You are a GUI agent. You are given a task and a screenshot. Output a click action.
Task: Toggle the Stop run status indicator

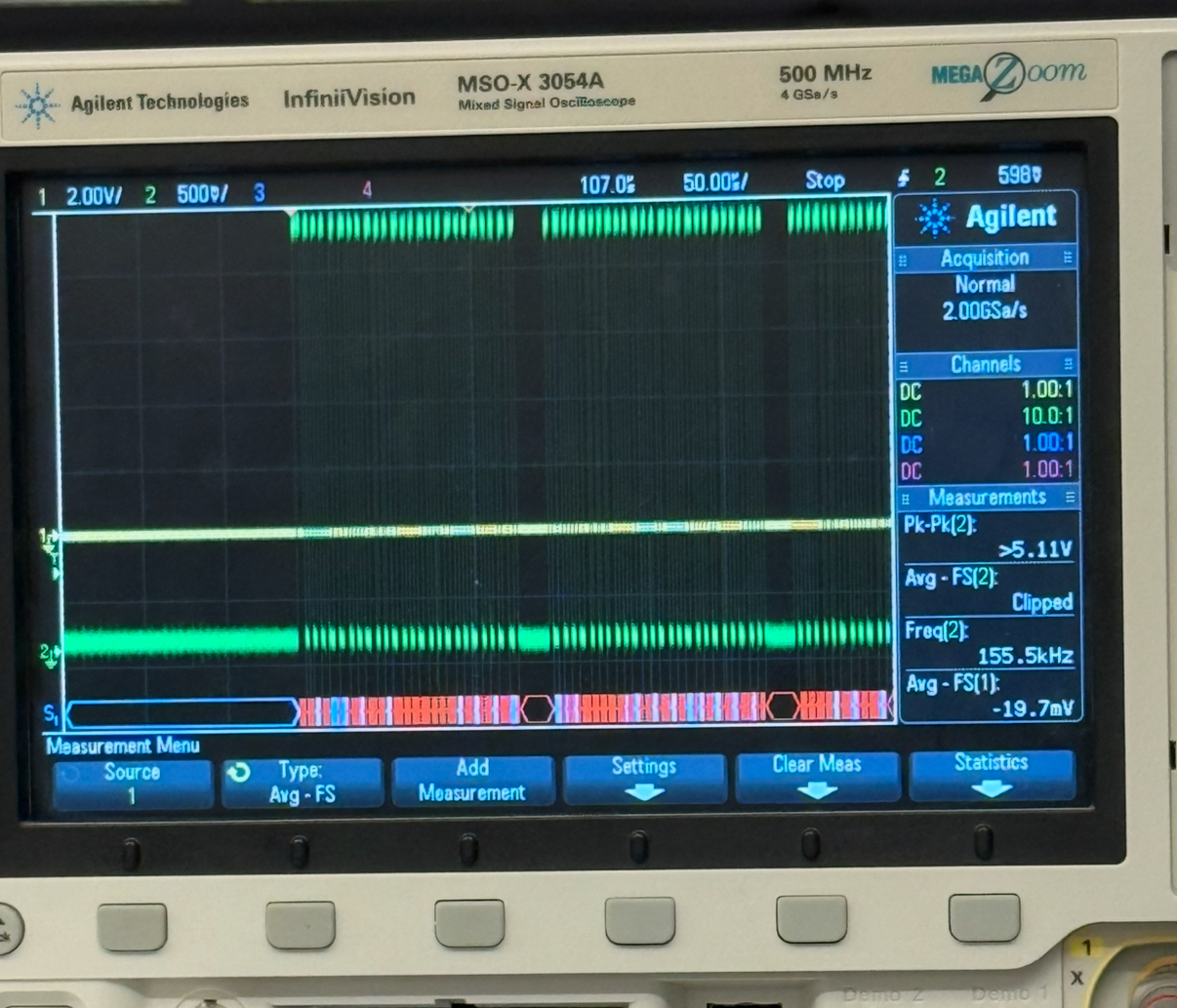(825, 181)
